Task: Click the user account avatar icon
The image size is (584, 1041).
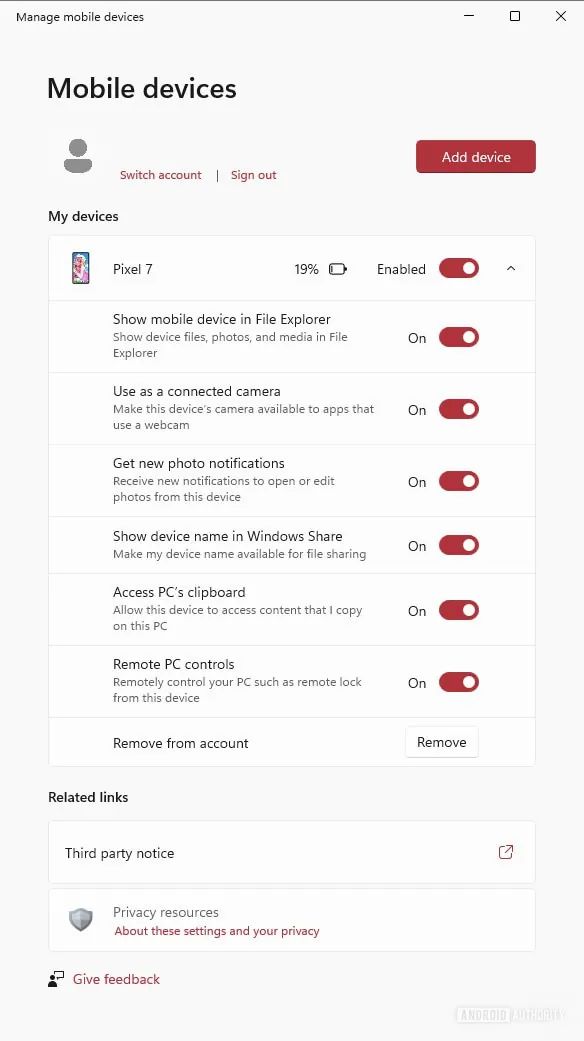Action: pyautogui.click(x=77, y=156)
